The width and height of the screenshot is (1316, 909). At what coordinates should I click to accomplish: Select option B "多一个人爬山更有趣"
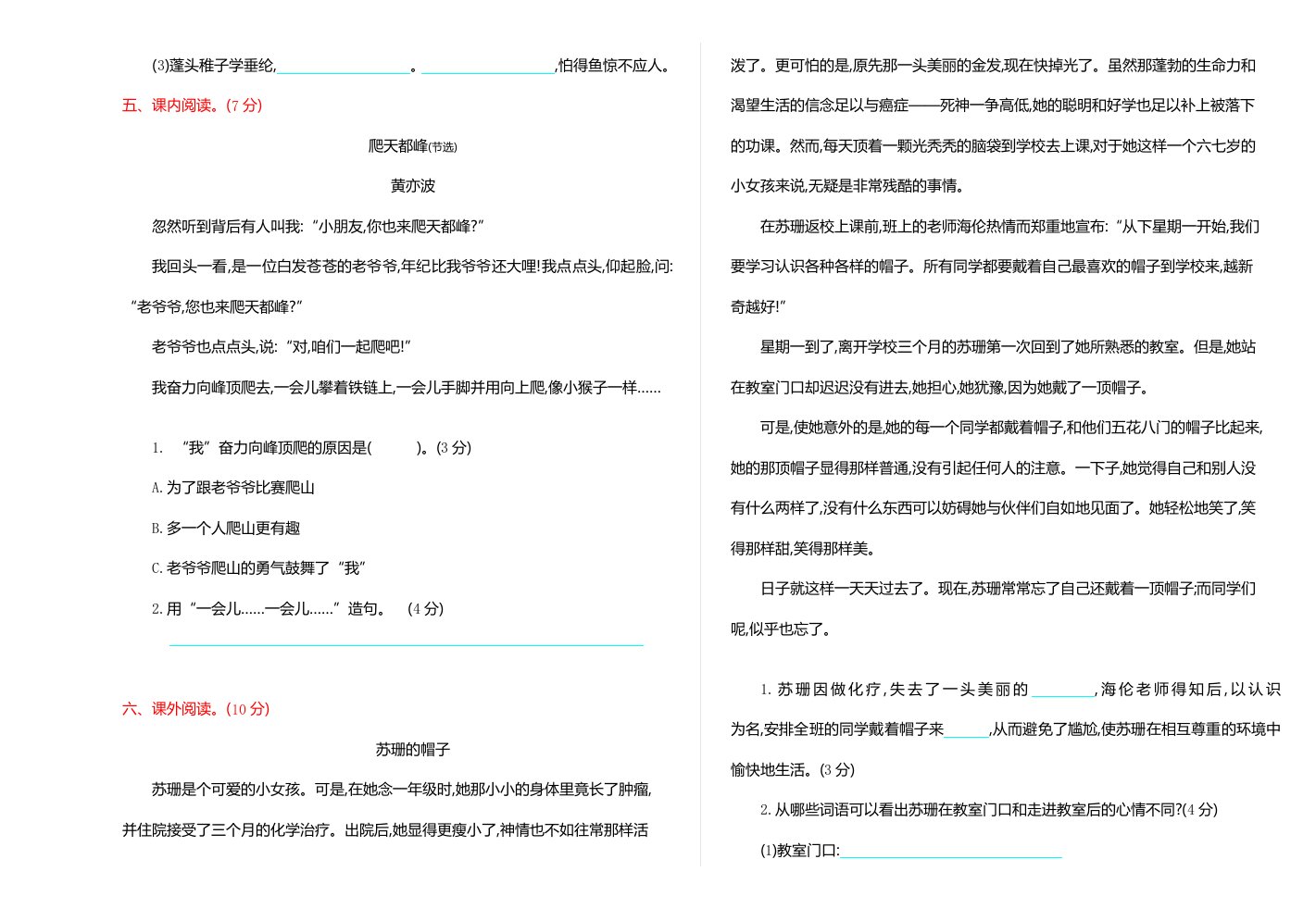226,529
